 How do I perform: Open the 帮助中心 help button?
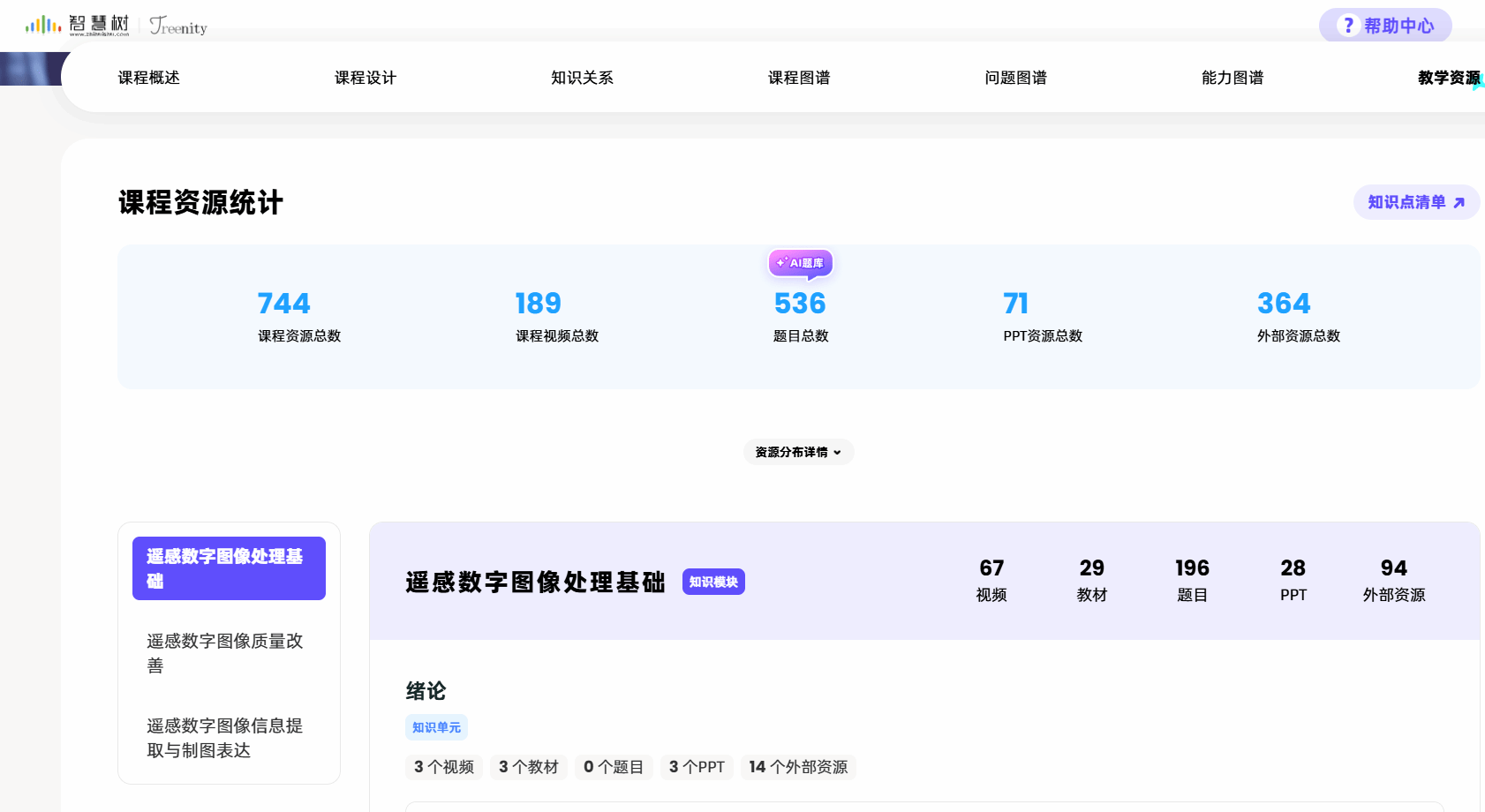point(1384,26)
